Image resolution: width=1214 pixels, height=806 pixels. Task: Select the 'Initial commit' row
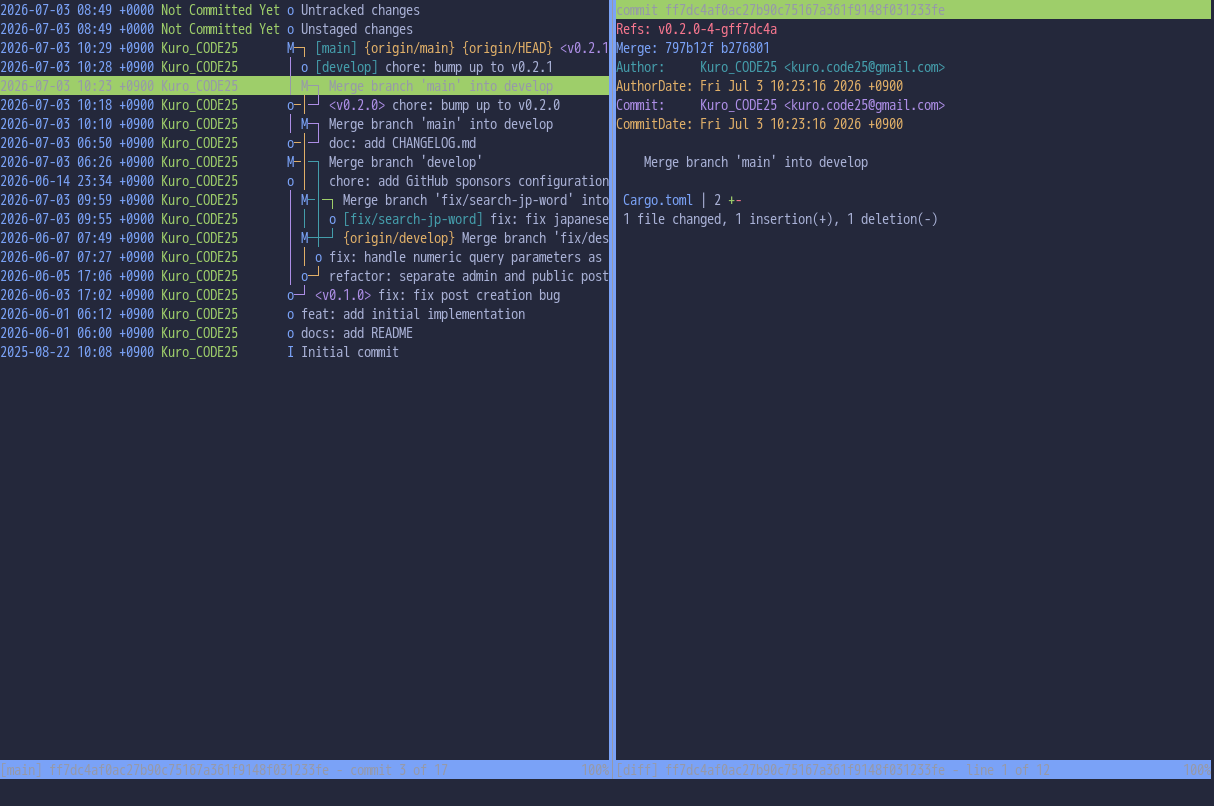pyautogui.click(x=304, y=352)
